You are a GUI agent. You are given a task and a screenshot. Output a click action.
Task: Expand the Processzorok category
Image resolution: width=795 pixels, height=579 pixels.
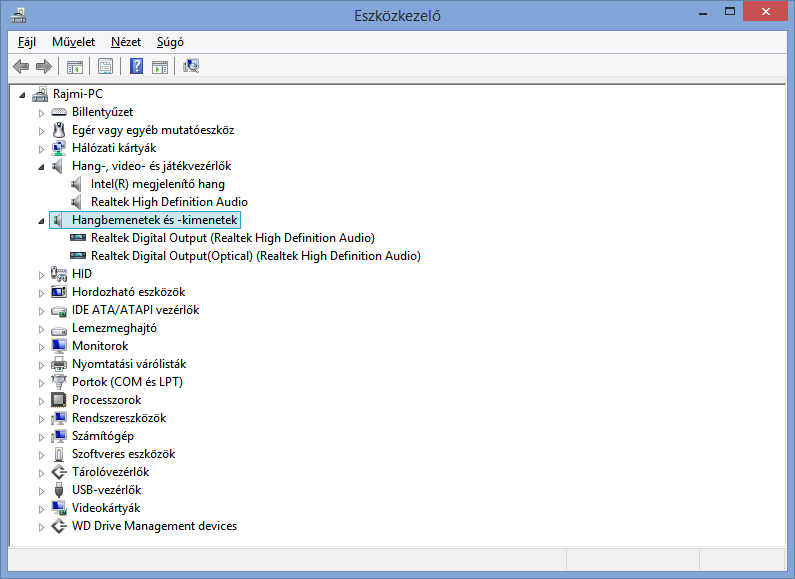coord(42,401)
